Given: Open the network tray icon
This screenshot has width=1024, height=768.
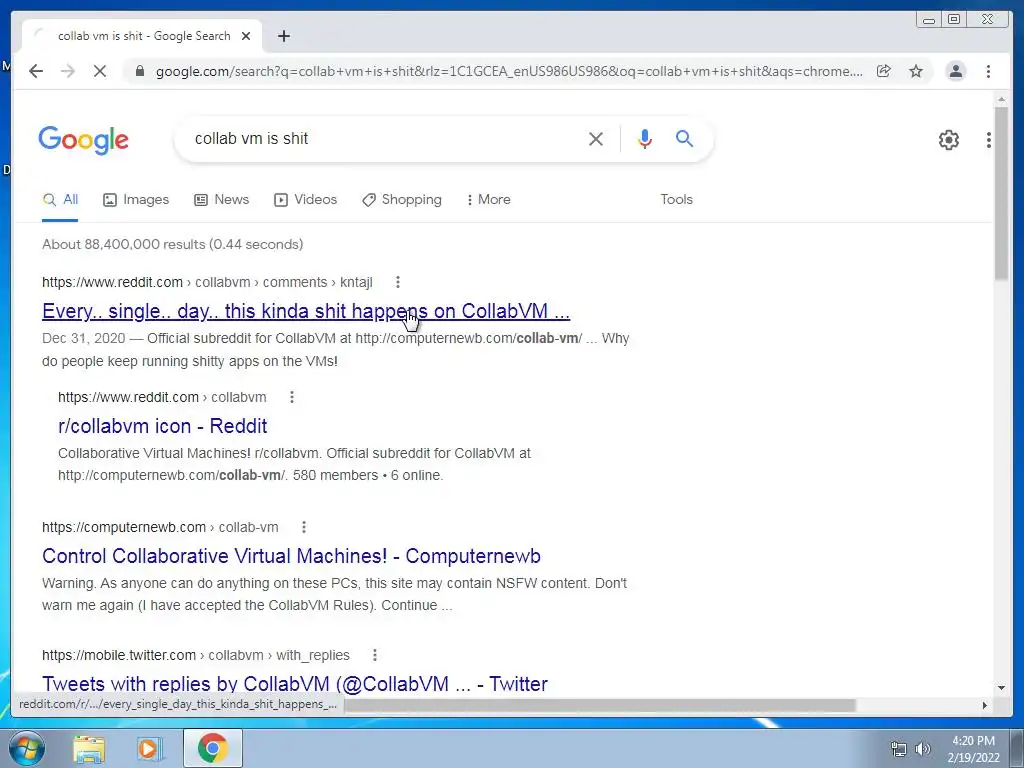Looking at the screenshot, I should [899, 749].
